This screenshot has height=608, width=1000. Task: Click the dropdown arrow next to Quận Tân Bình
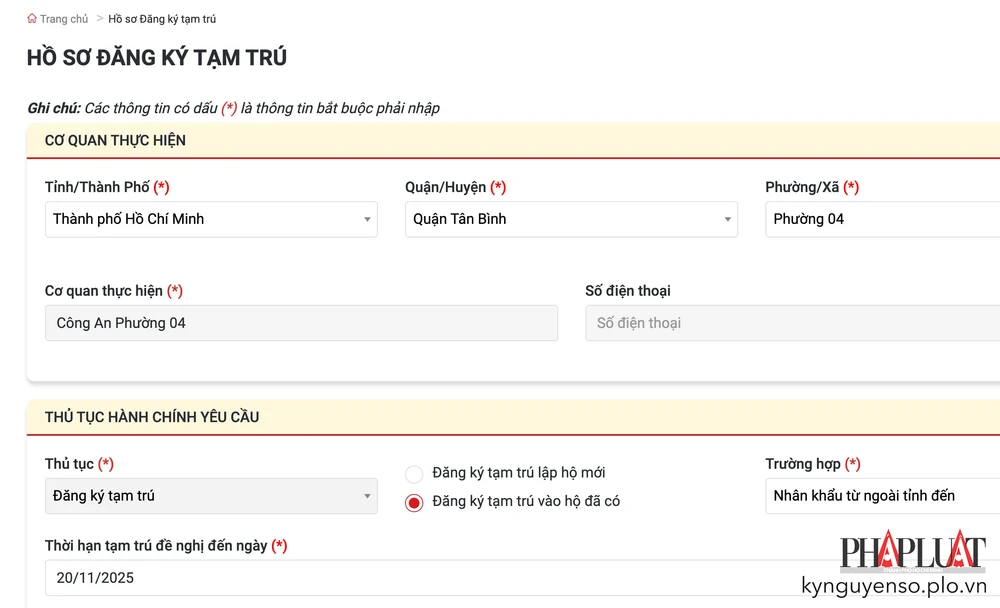pos(727,219)
